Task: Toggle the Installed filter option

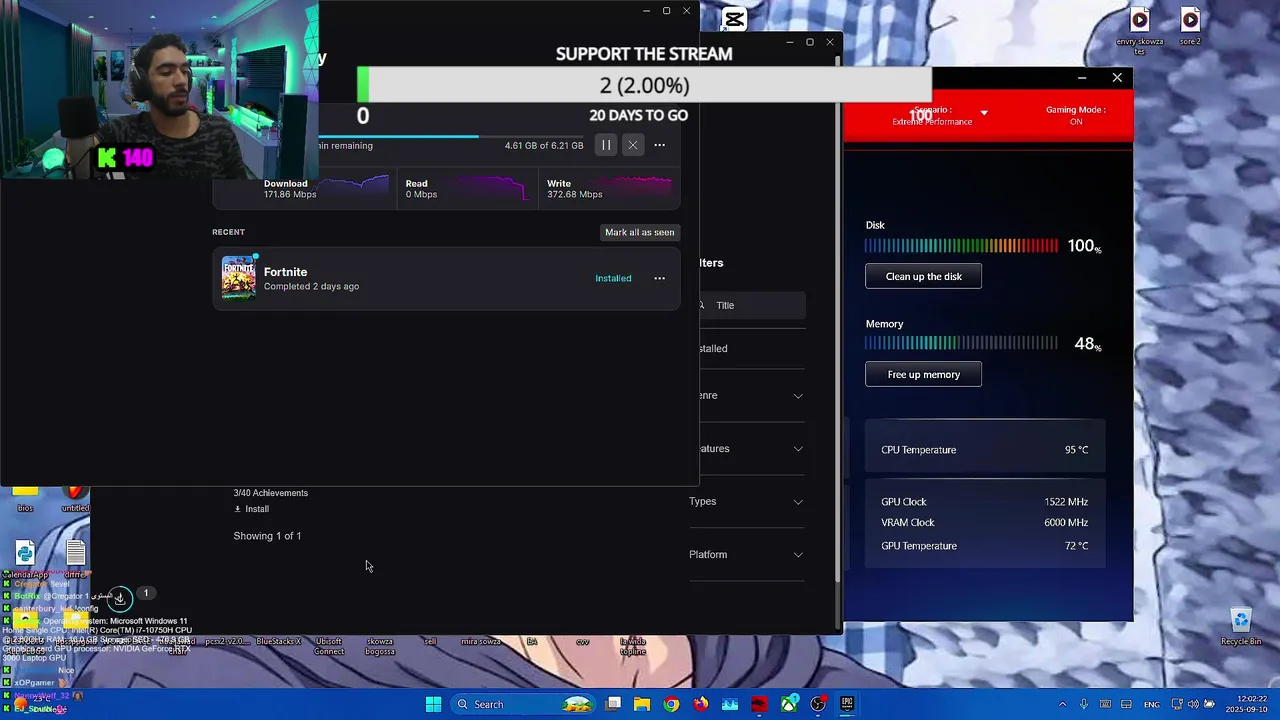Action: [751, 348]
